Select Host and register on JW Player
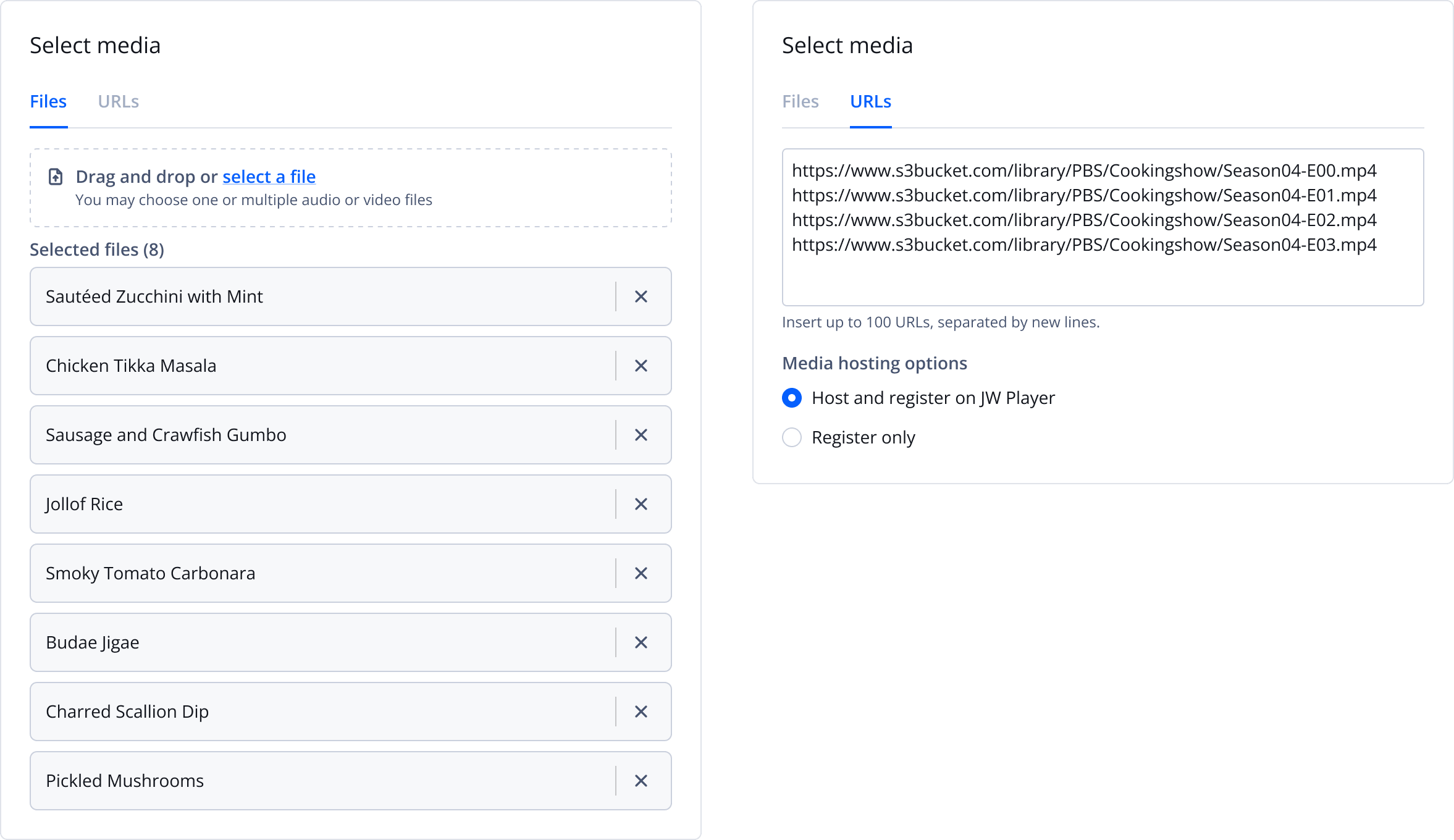This screenshot has width=1454, height=840. coord(792,398)
